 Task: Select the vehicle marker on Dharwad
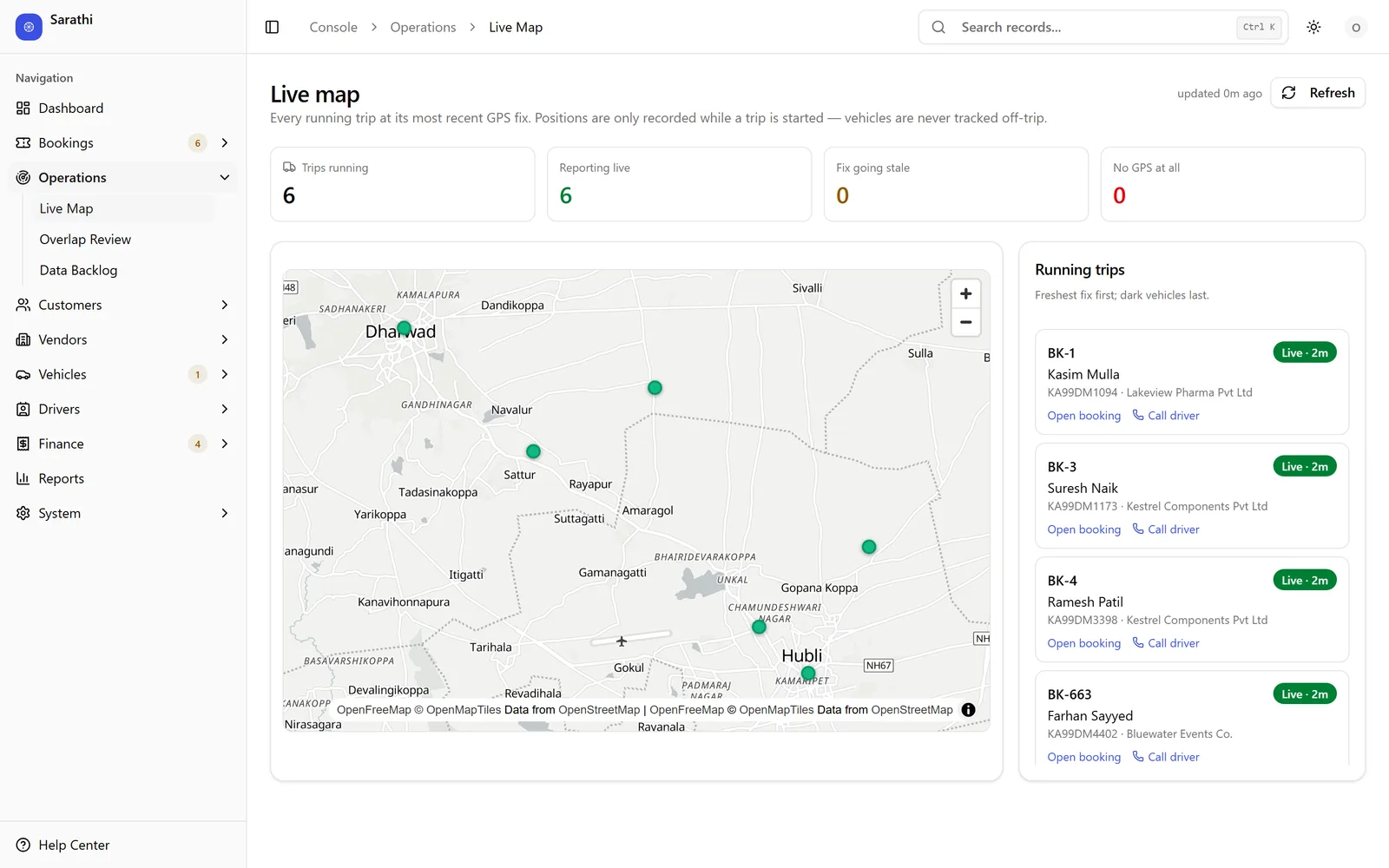(404, 328)
